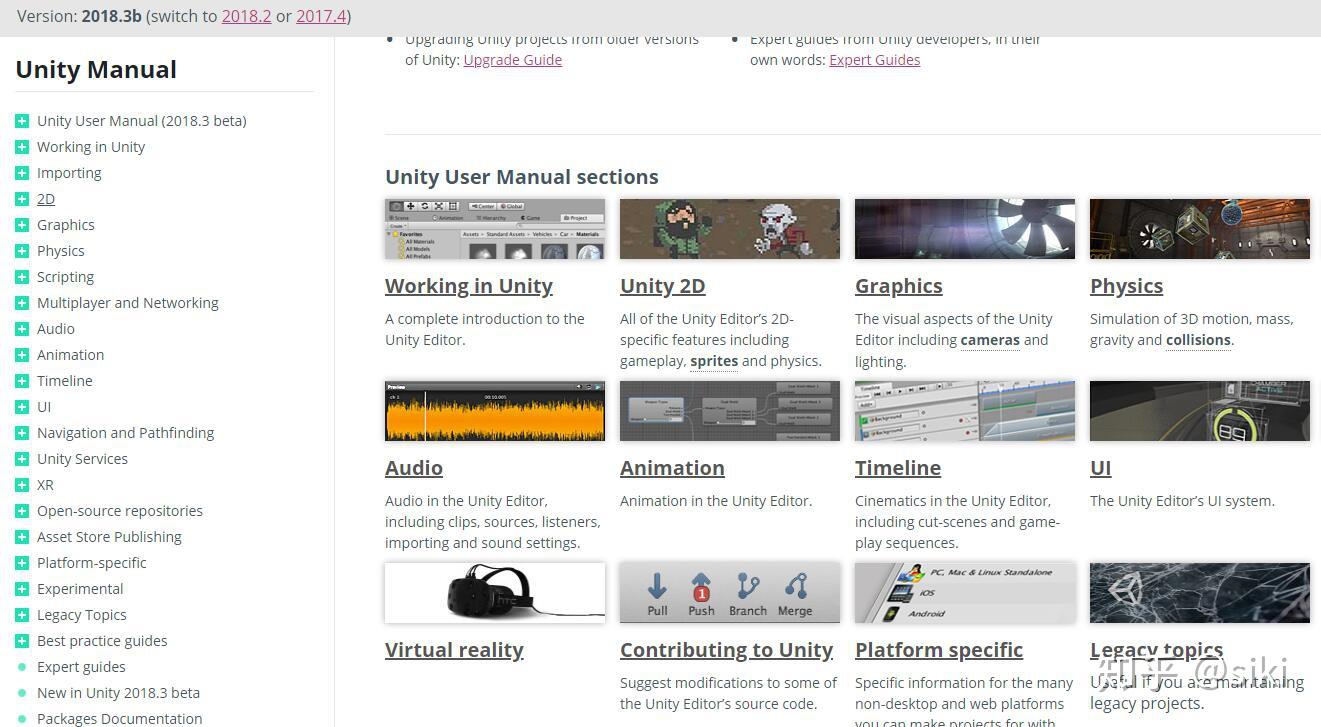
Task: Open the Graphics section heading link
Action: pyautogui.click(x=899, y=286)
